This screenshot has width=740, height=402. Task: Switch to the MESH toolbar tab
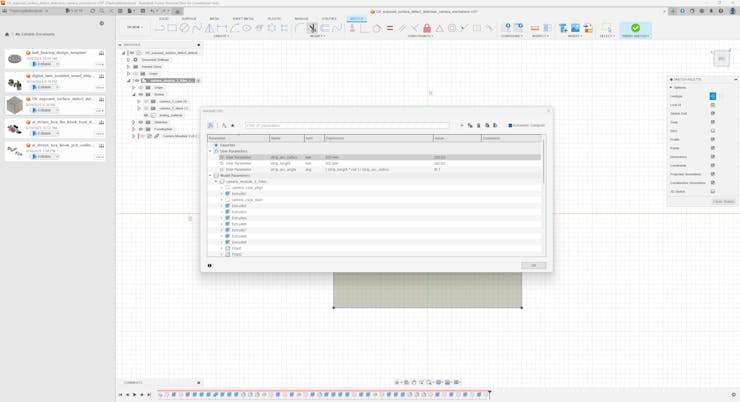coord(214,19)
